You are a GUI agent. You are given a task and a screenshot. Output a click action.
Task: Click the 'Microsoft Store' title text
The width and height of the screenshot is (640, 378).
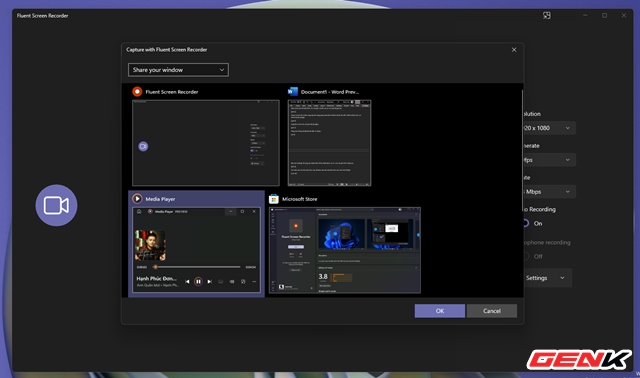[300, 199]
